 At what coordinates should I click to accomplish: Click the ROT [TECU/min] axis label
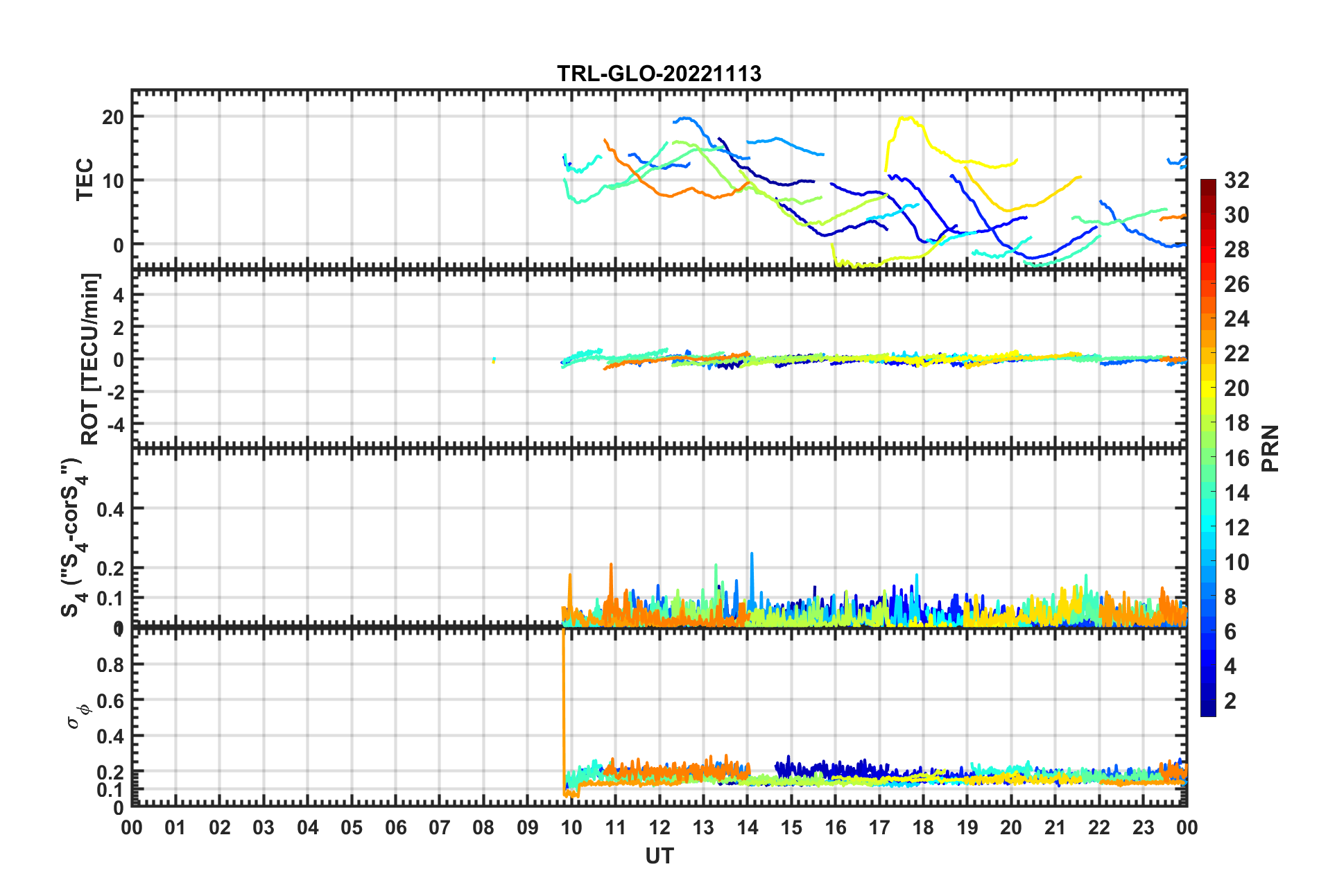click(89, 359)
